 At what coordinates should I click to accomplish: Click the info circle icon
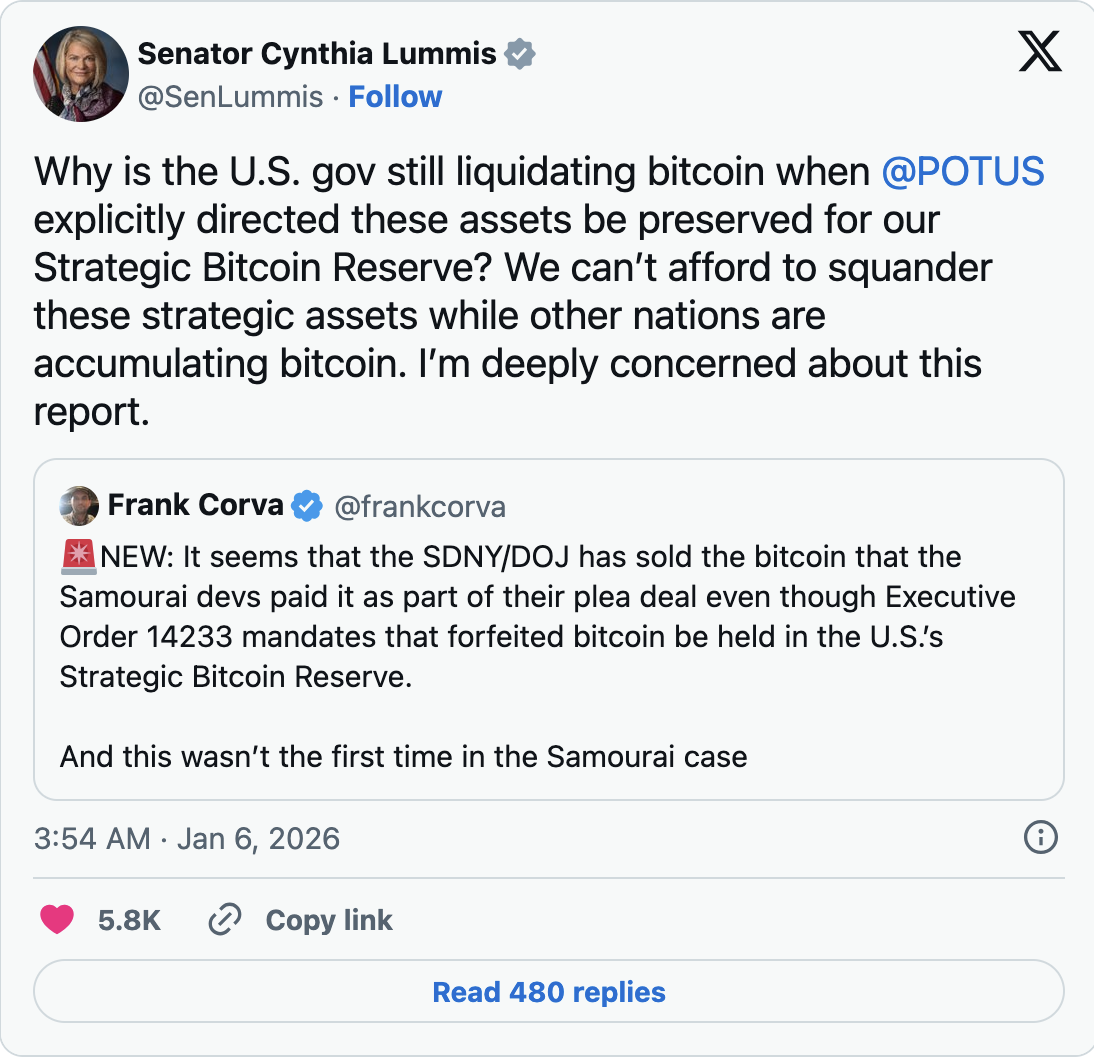click(x=1041, y=837)
